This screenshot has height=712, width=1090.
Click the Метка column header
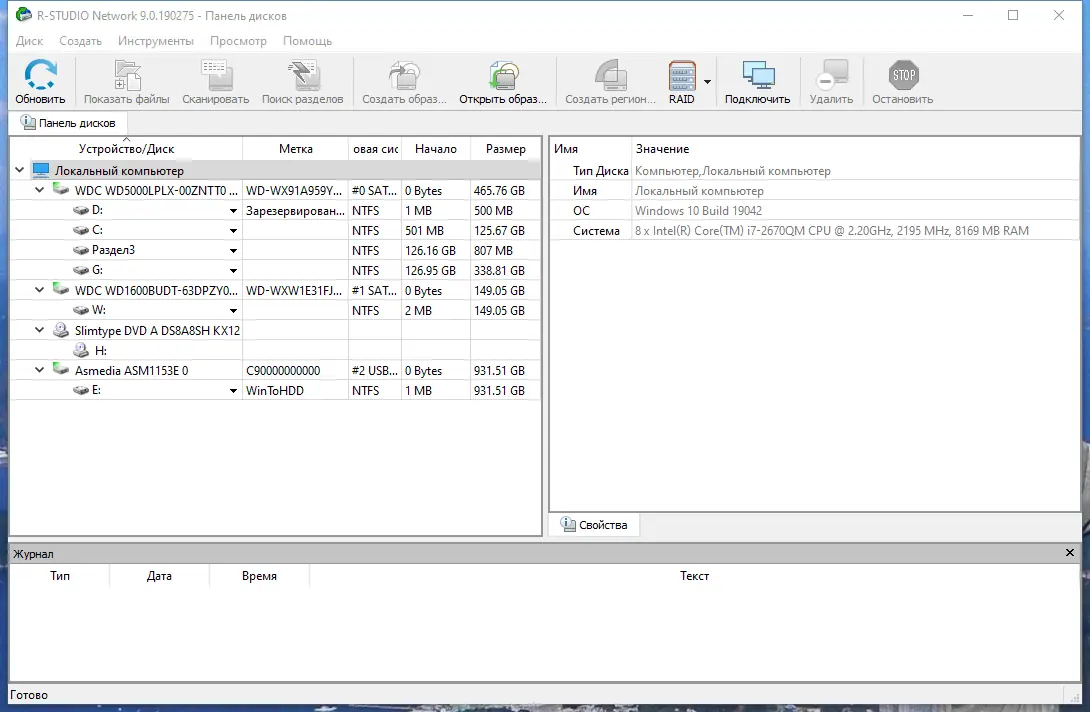point(295,149)
